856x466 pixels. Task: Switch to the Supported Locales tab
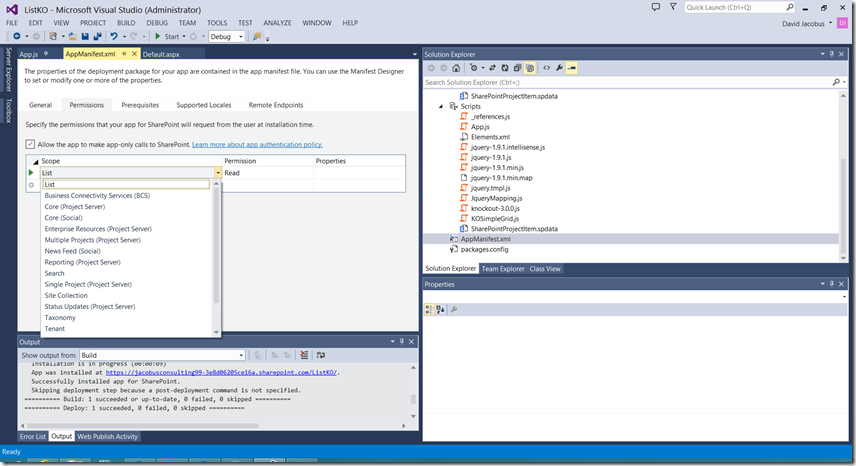pos(204,105)
